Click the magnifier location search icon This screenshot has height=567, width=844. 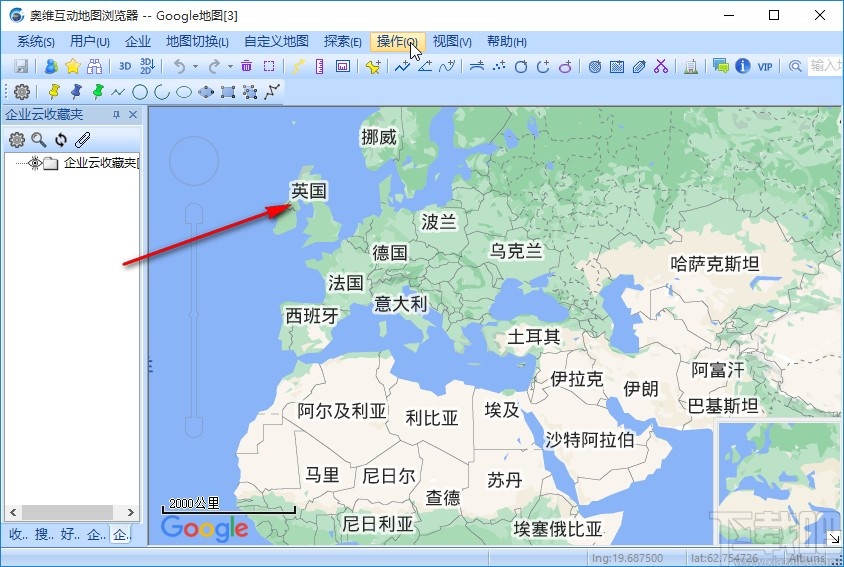pyautogui.click(x=795, y=66)
